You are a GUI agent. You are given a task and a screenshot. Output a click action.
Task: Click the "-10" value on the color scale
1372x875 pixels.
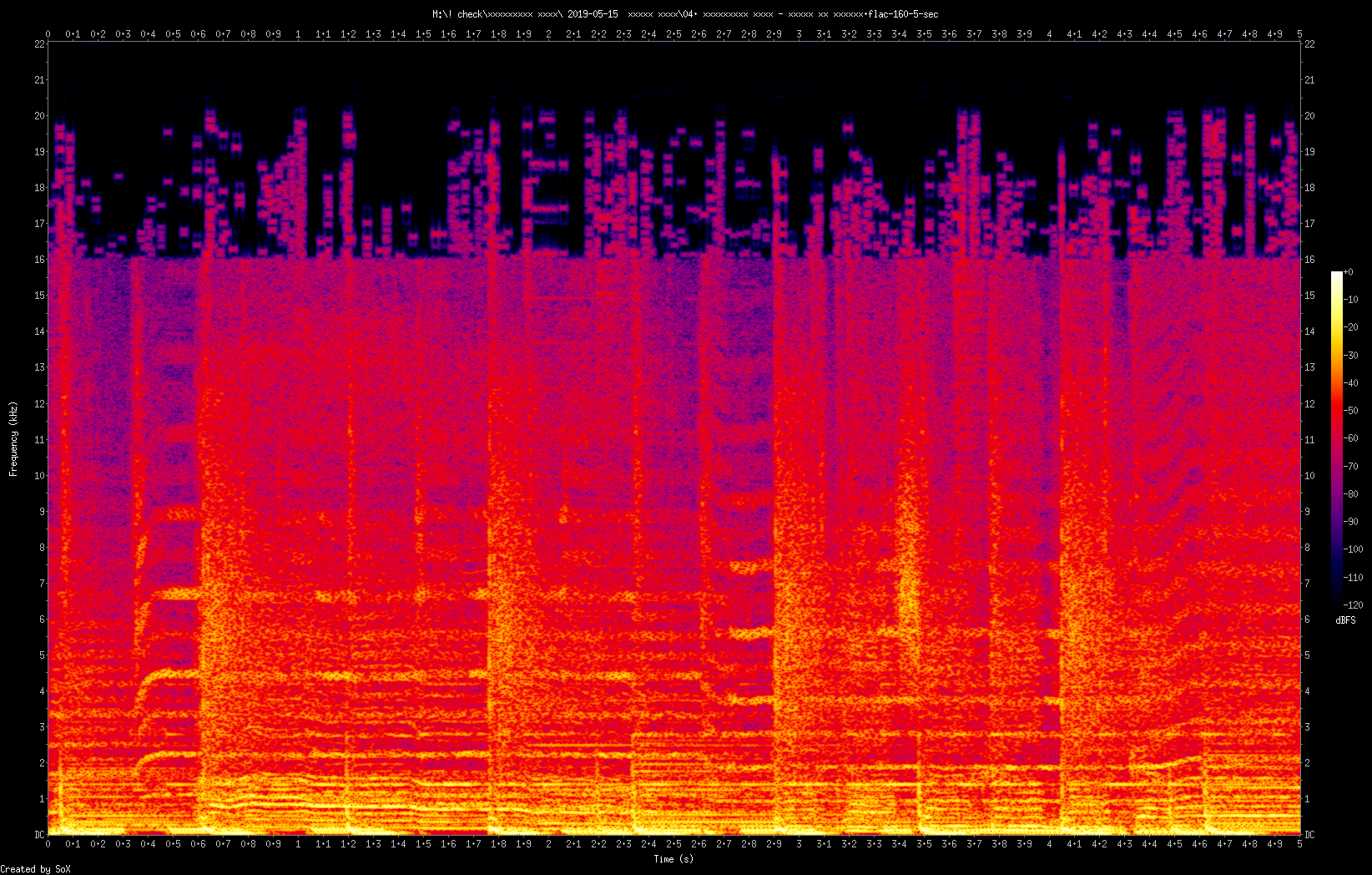(x=1351, y=300)
